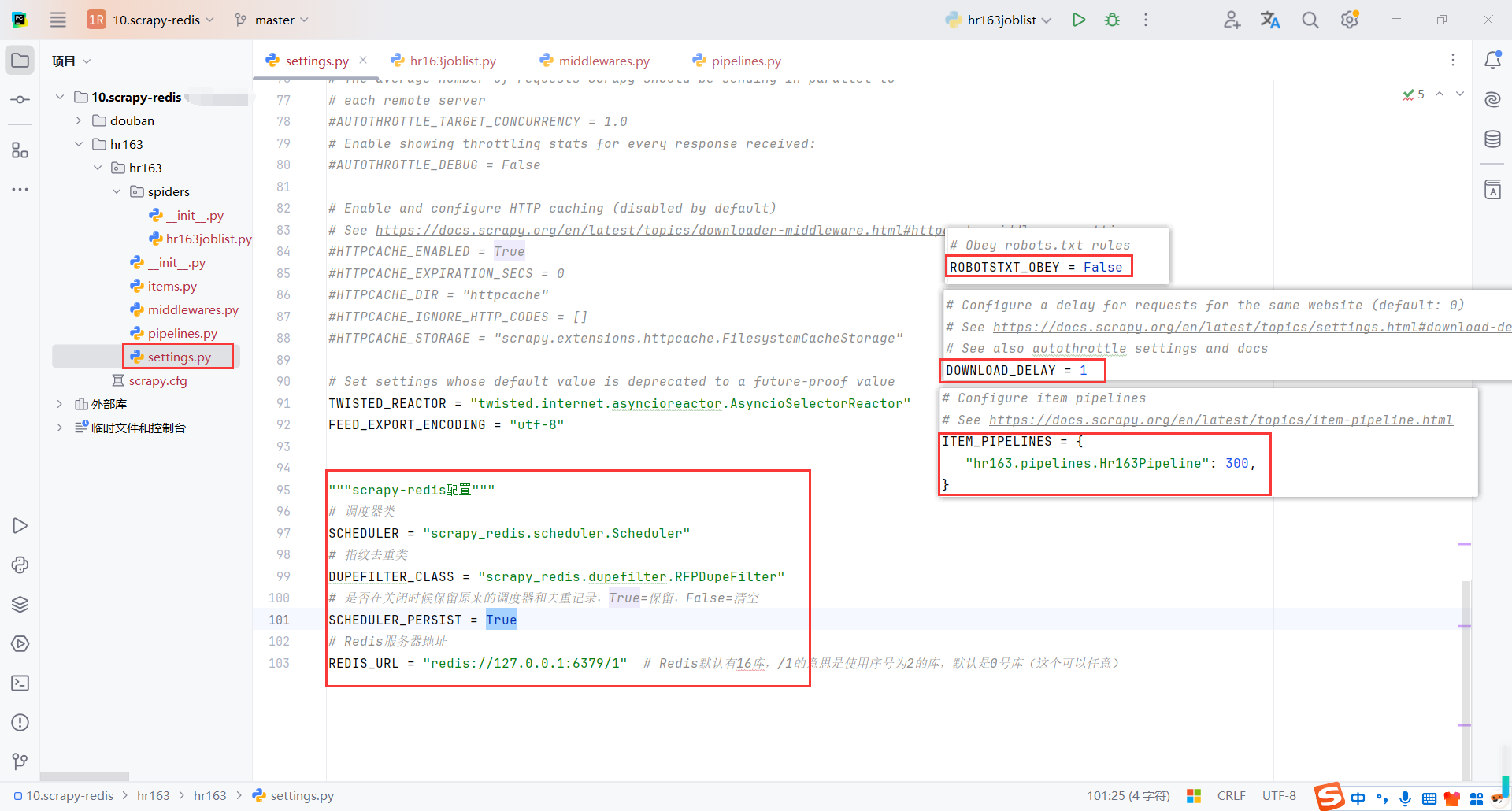Viewport: 1512px width, 811px height.
Task: Toggle Sogou voice input microphone
Action: (x=1406, y=798)
